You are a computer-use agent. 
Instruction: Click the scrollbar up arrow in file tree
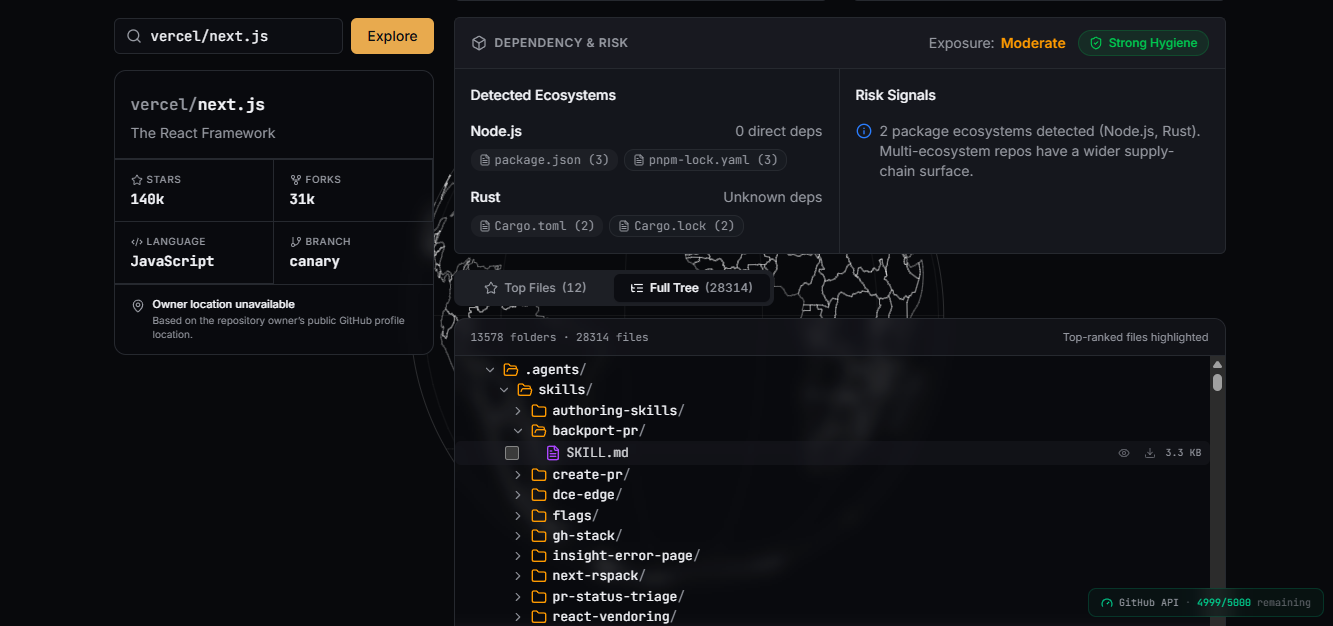(1217, 366)
